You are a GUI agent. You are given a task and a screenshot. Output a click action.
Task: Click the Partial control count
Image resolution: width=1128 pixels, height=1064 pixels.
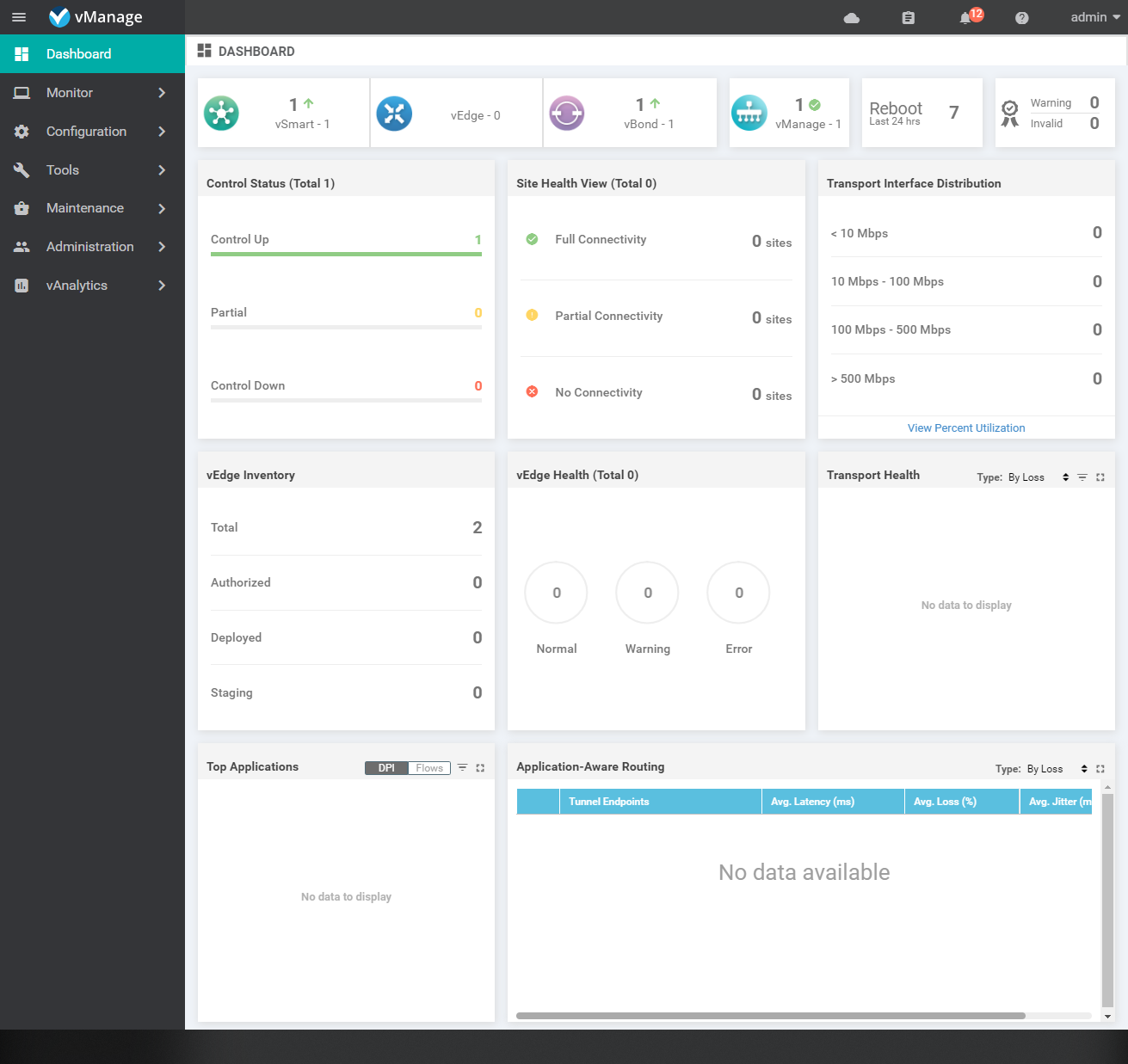[478, 313]
